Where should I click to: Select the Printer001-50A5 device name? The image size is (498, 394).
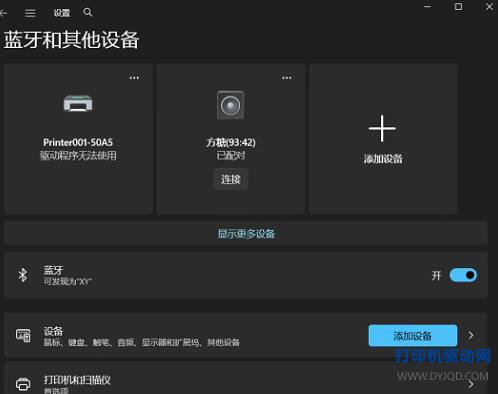[78, 142]
